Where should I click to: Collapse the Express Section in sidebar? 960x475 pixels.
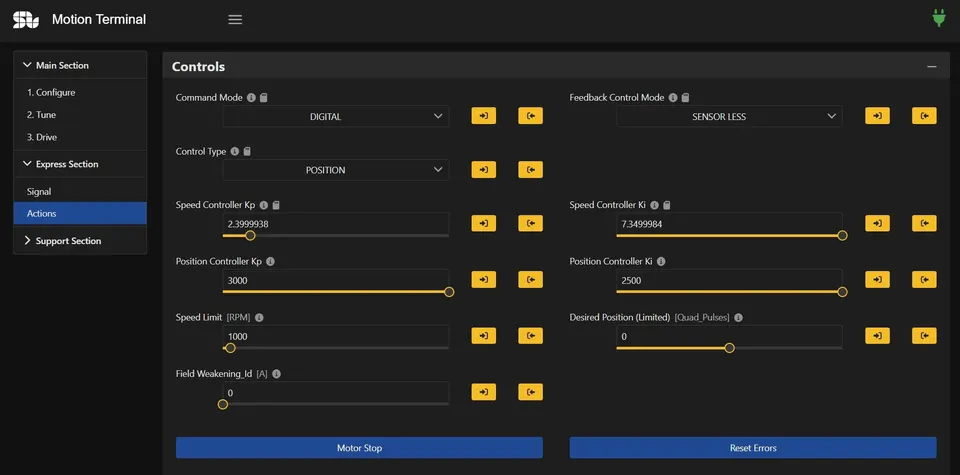pyautogui.click(x=80, y=164)
